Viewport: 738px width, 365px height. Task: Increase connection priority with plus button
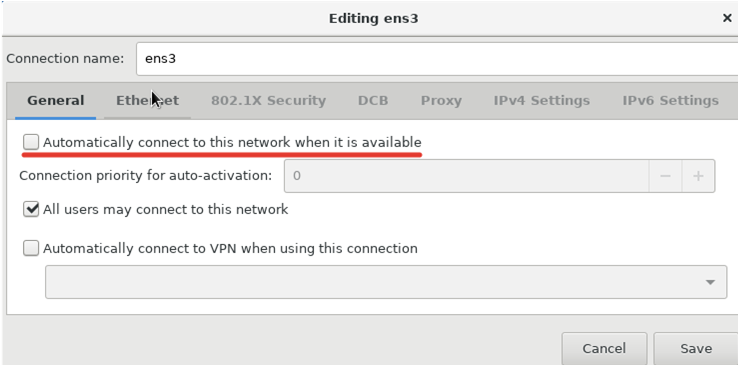tap(698, 176)
